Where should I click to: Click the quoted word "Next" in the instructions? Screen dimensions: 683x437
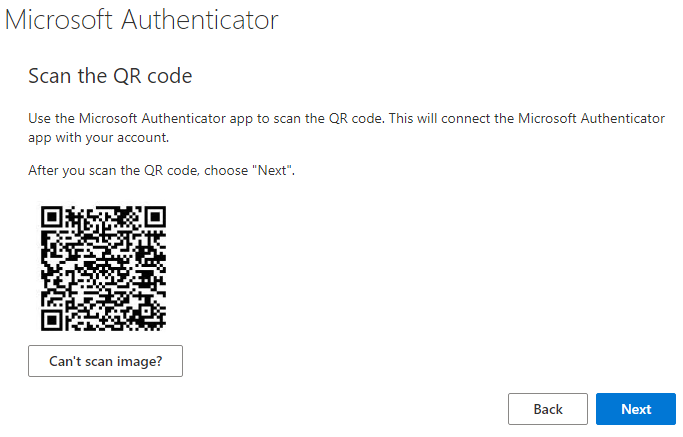pyautogui.click(x=272, y=171)
